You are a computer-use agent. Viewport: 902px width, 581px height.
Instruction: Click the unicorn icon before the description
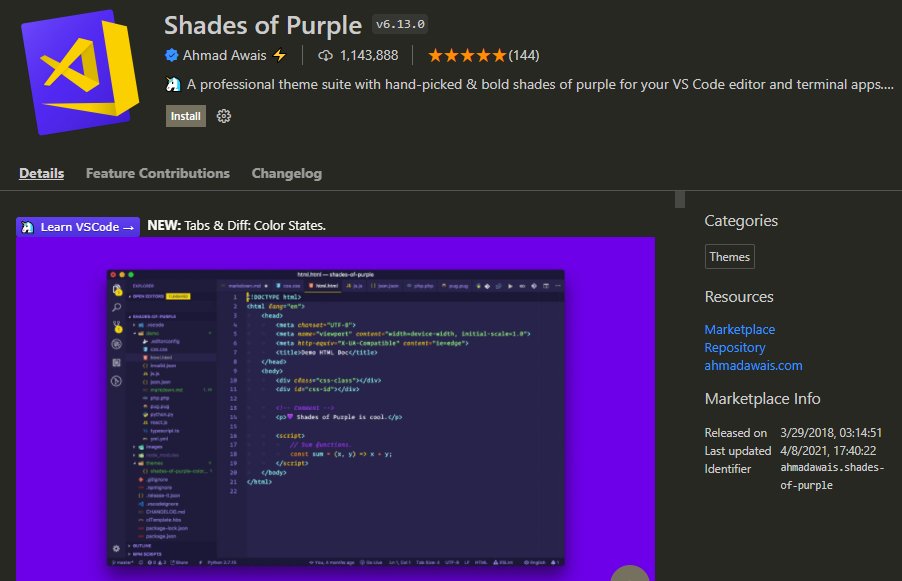(x=173, y=85)
